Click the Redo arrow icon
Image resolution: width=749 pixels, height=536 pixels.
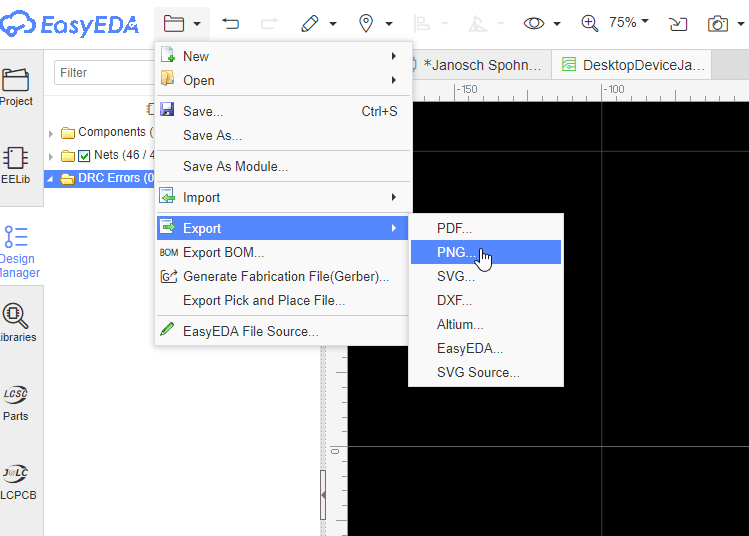tap(269, 23)
